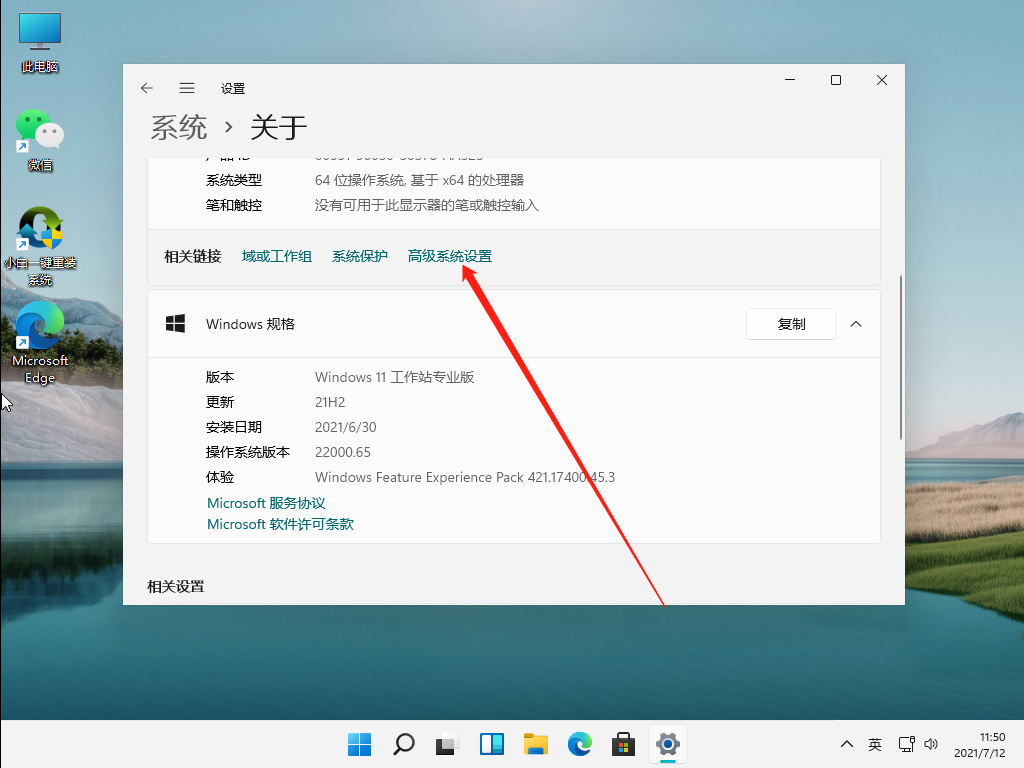Viewport: 1024px width, 768px height.
Task: Select the update value 21H2
Action: click(330, 402)
